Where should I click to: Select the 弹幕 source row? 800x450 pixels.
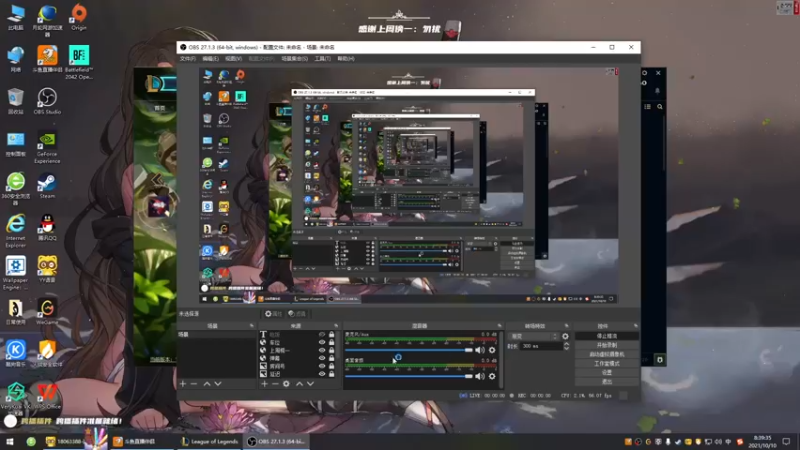click(x=298, y=358)
